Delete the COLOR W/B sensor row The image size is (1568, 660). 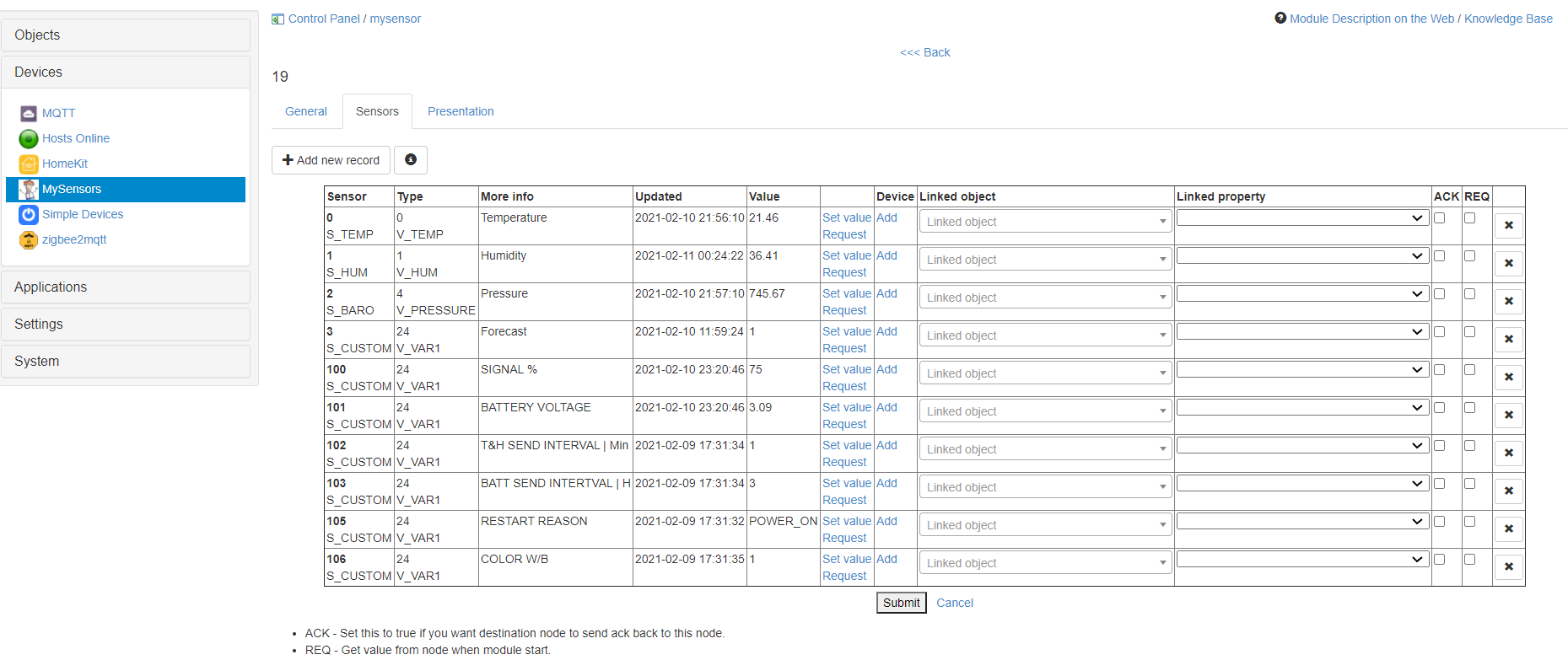tap(1509, 567)
